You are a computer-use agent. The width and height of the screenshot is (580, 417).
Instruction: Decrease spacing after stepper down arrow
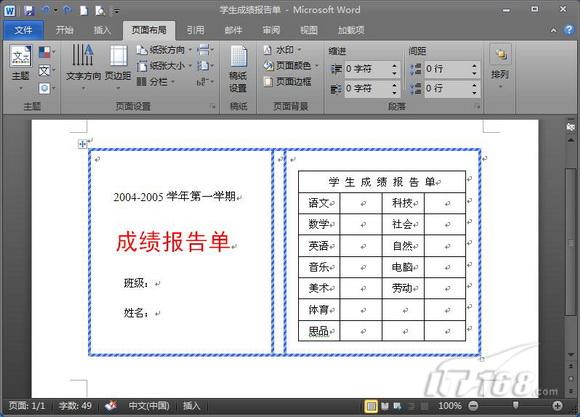point(474,93)
